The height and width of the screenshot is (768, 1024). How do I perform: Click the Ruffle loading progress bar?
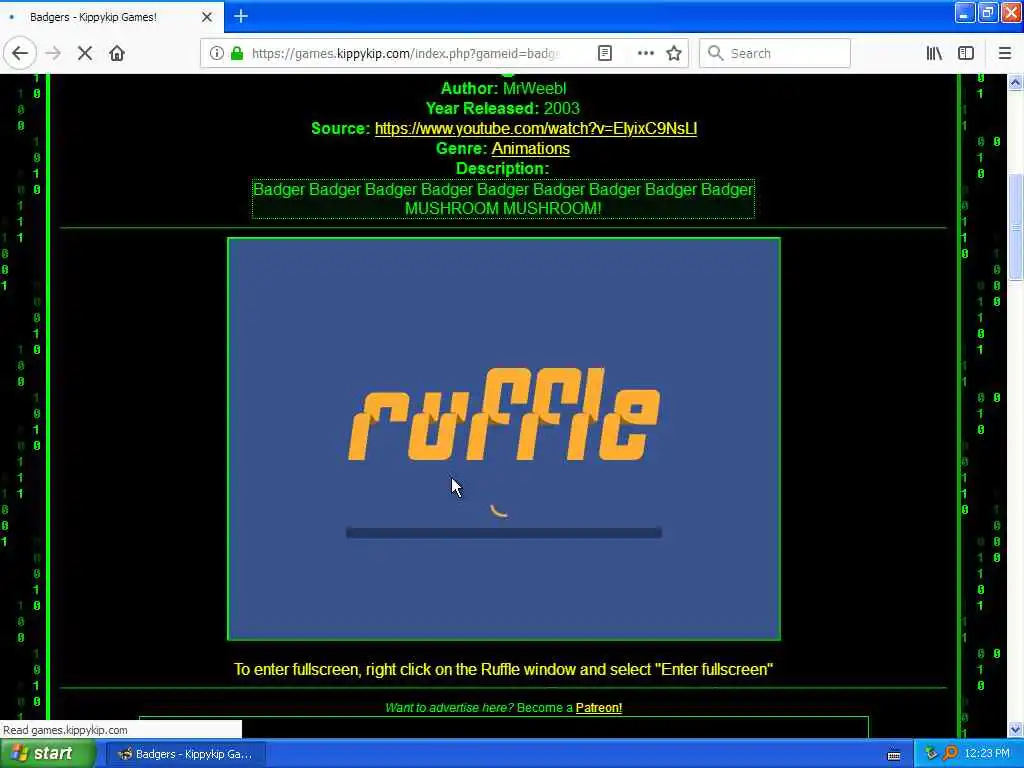pos(504,533)
